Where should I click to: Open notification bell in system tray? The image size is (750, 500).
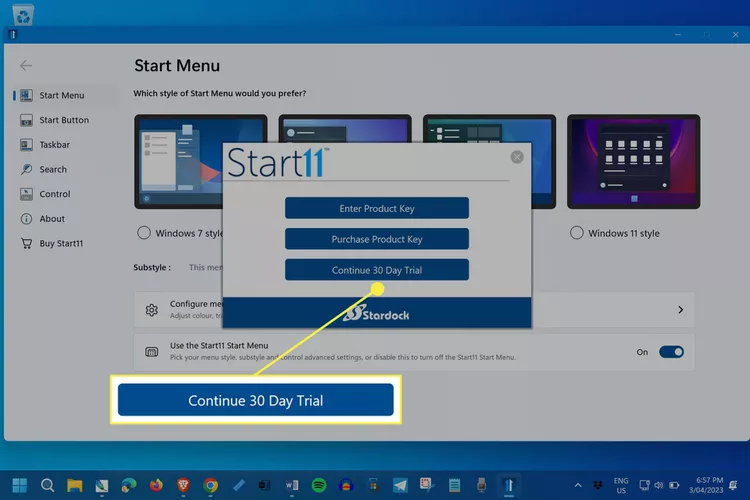[733, 485]
